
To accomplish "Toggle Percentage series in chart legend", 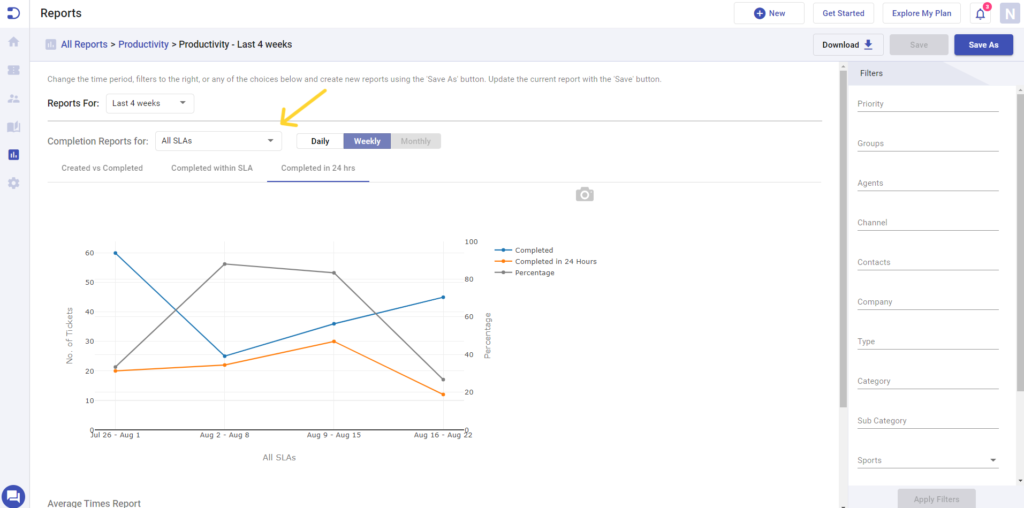I will point(524,273).
